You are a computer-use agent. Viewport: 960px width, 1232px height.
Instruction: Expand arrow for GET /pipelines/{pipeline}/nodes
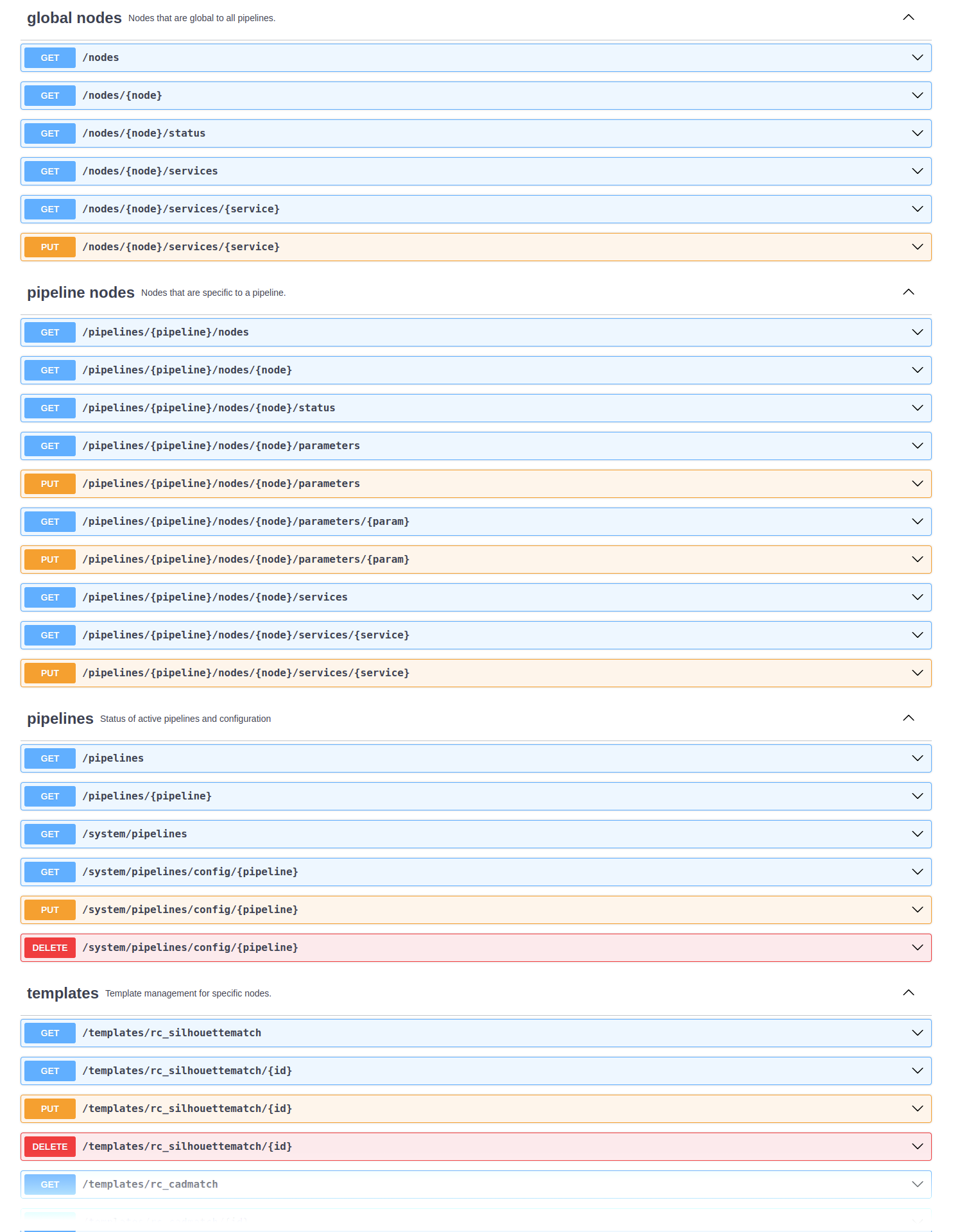(x=917, y=332)
